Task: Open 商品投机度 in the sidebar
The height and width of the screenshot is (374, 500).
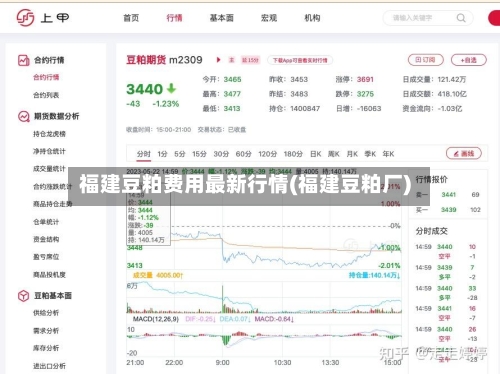Action: pos(49,275)
